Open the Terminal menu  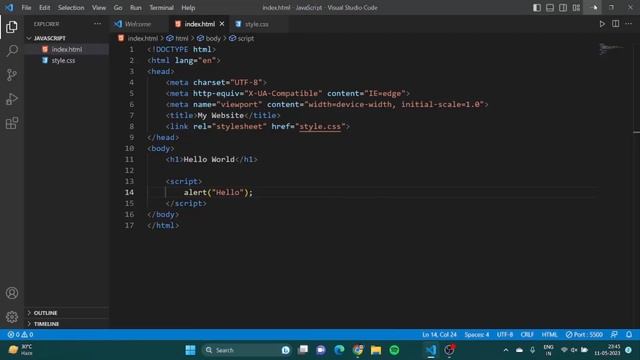[161, 8]
